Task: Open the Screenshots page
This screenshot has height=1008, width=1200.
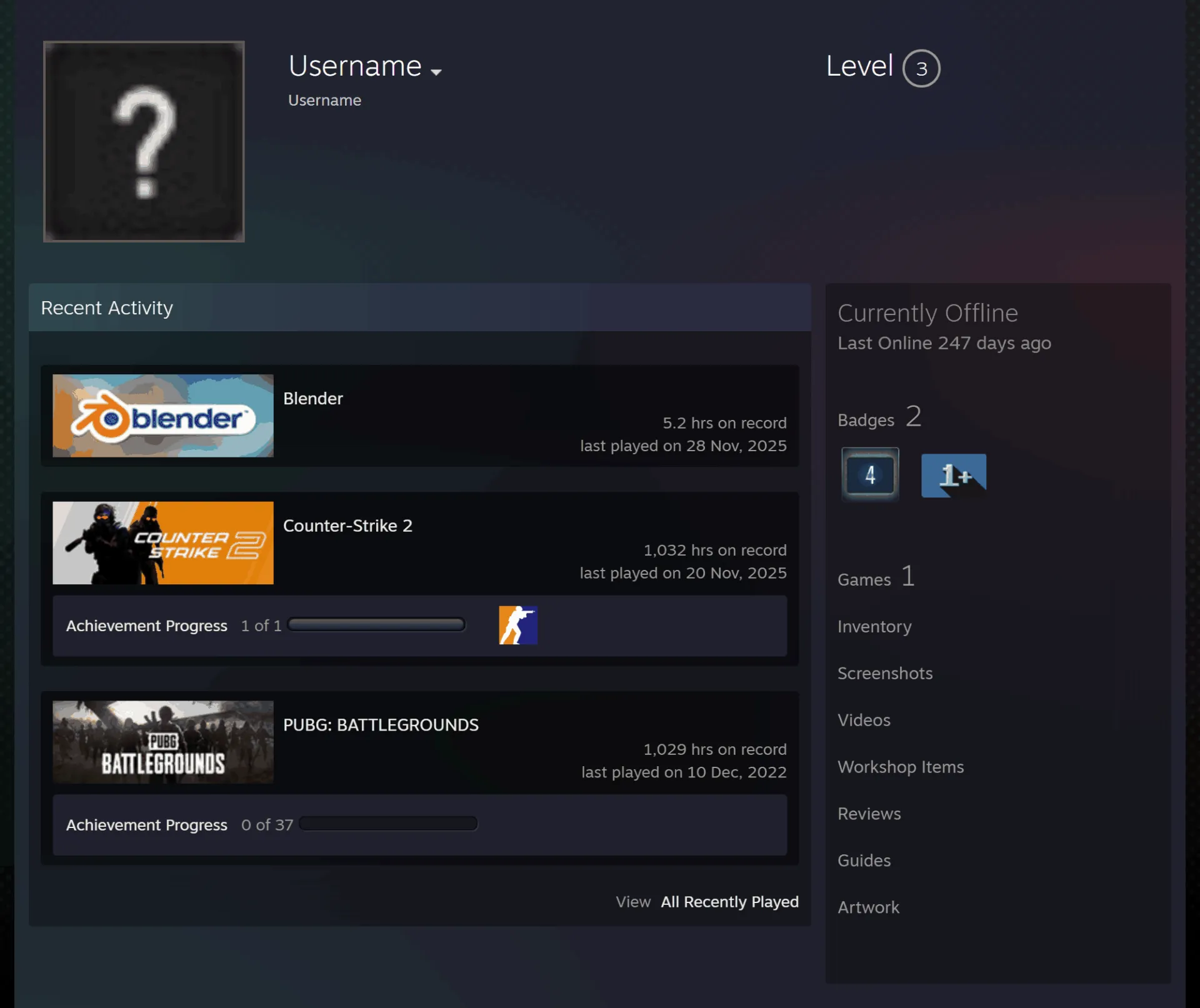Action: (885, 673)
